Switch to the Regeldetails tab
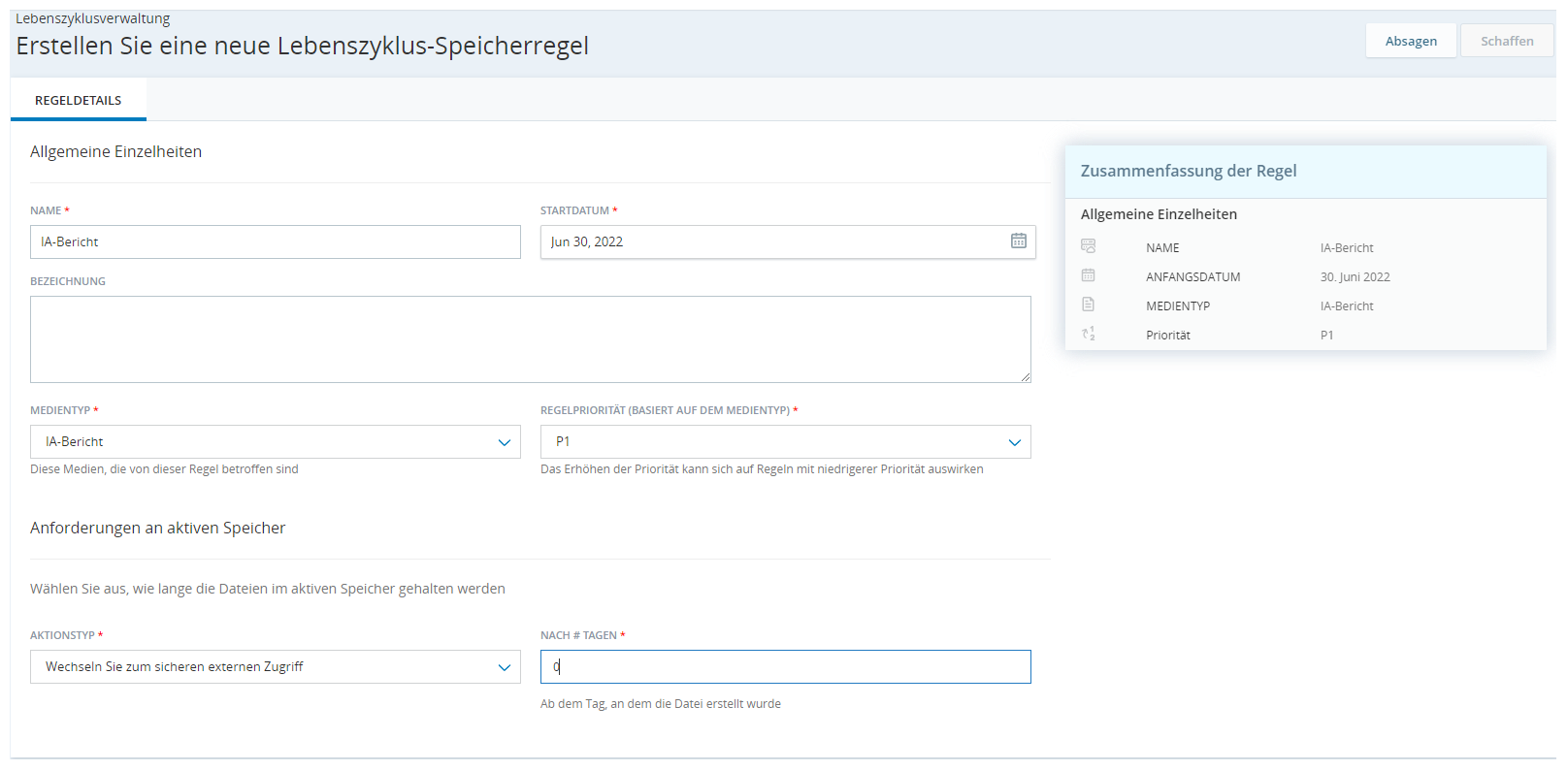 pyautogui.click(x=79, y=100)
